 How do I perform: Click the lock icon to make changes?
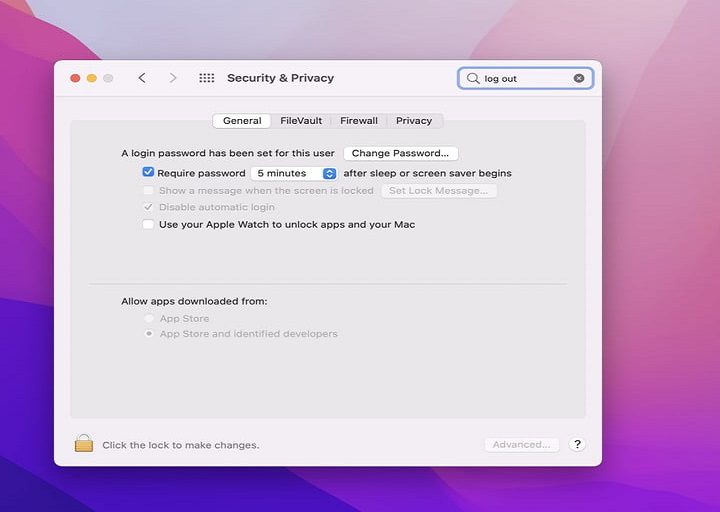pyautogui.click(x=84, y=443)
